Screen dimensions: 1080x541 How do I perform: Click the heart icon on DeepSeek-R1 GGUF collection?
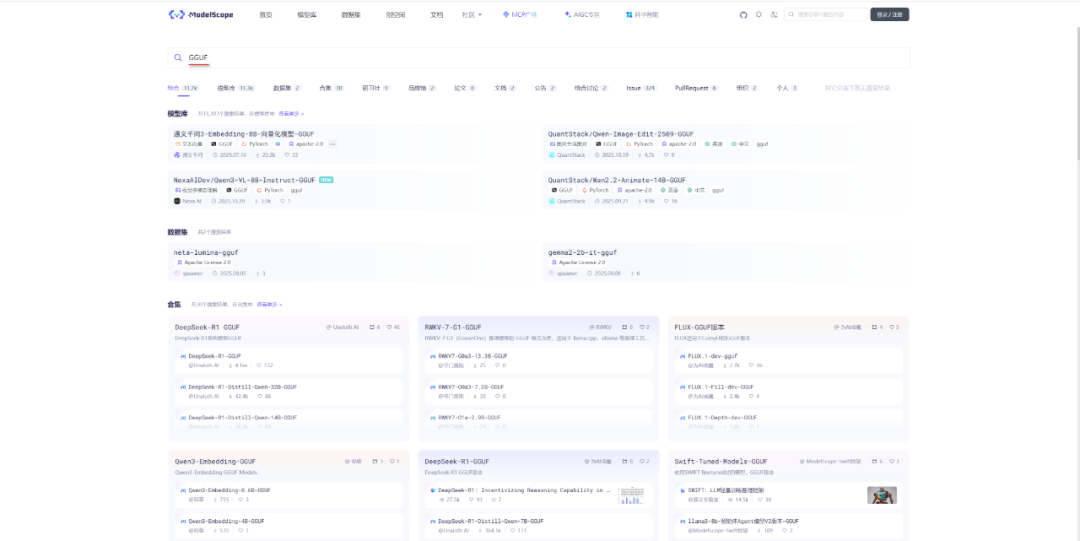click(389, 327)
